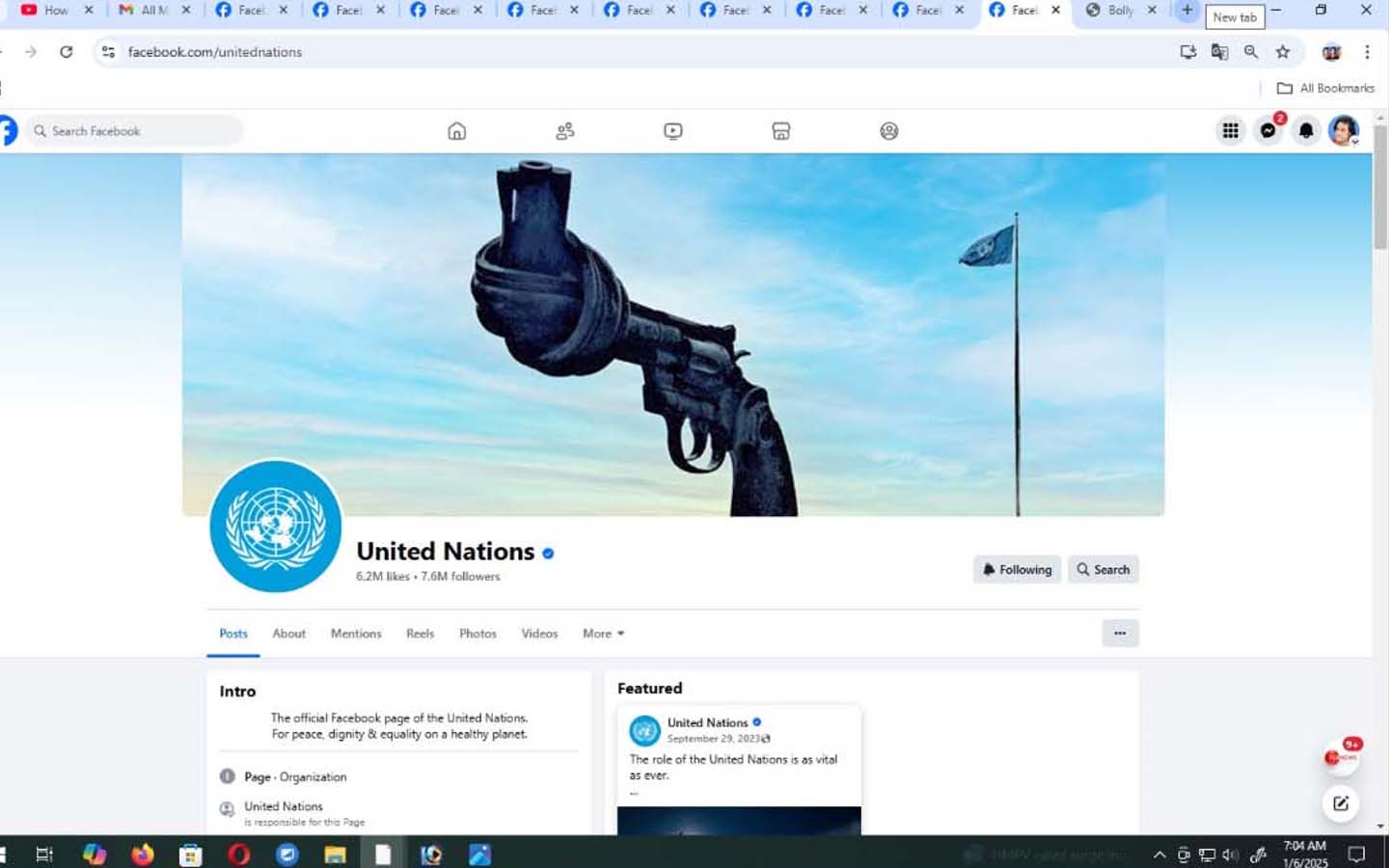Launch Firefox from the taskbar

(143, 854)
